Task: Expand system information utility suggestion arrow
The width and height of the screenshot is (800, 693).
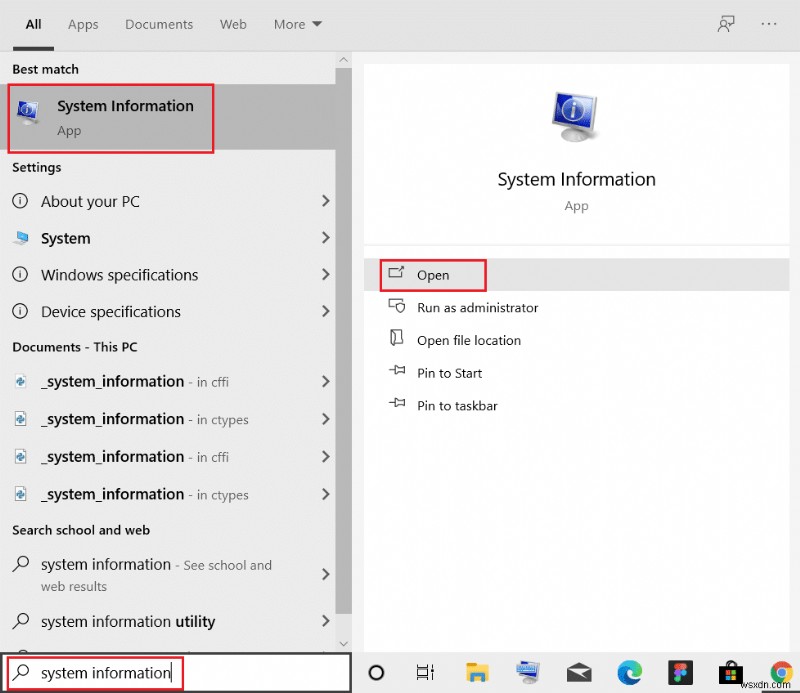Action: 325,622
